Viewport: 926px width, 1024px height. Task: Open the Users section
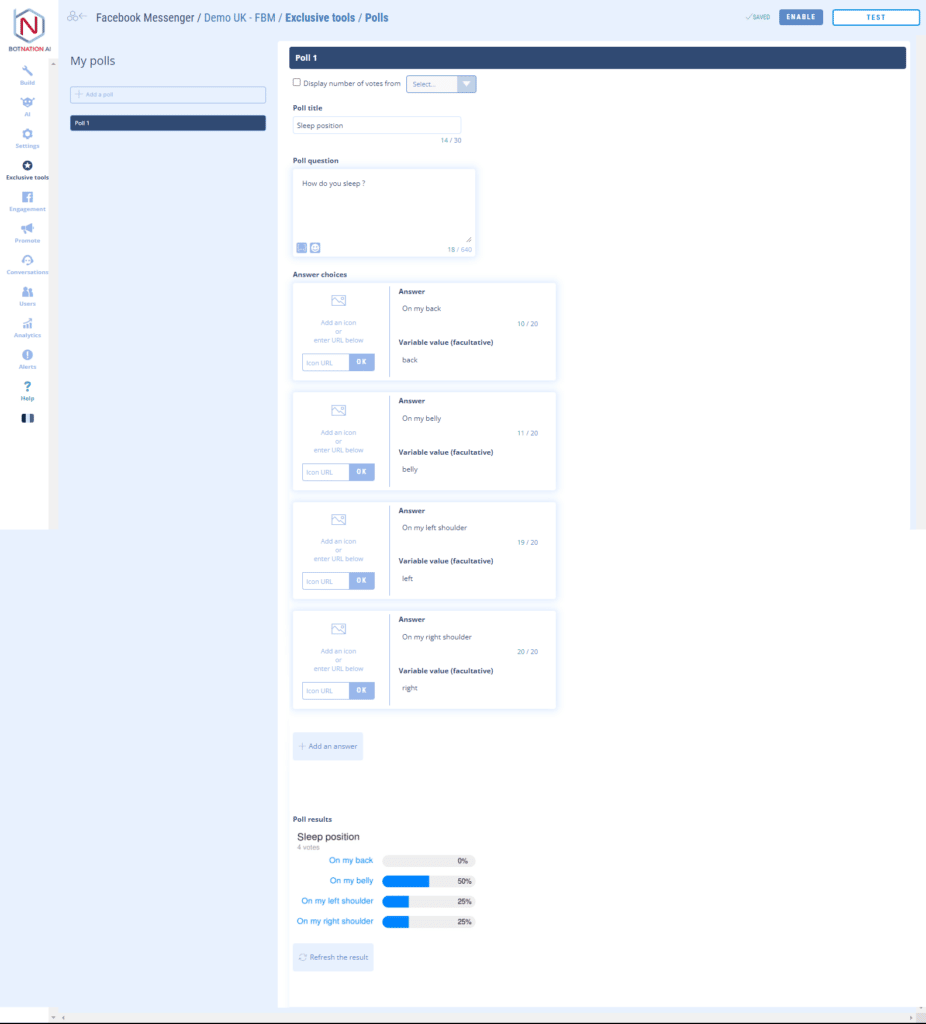pos(27,296)
